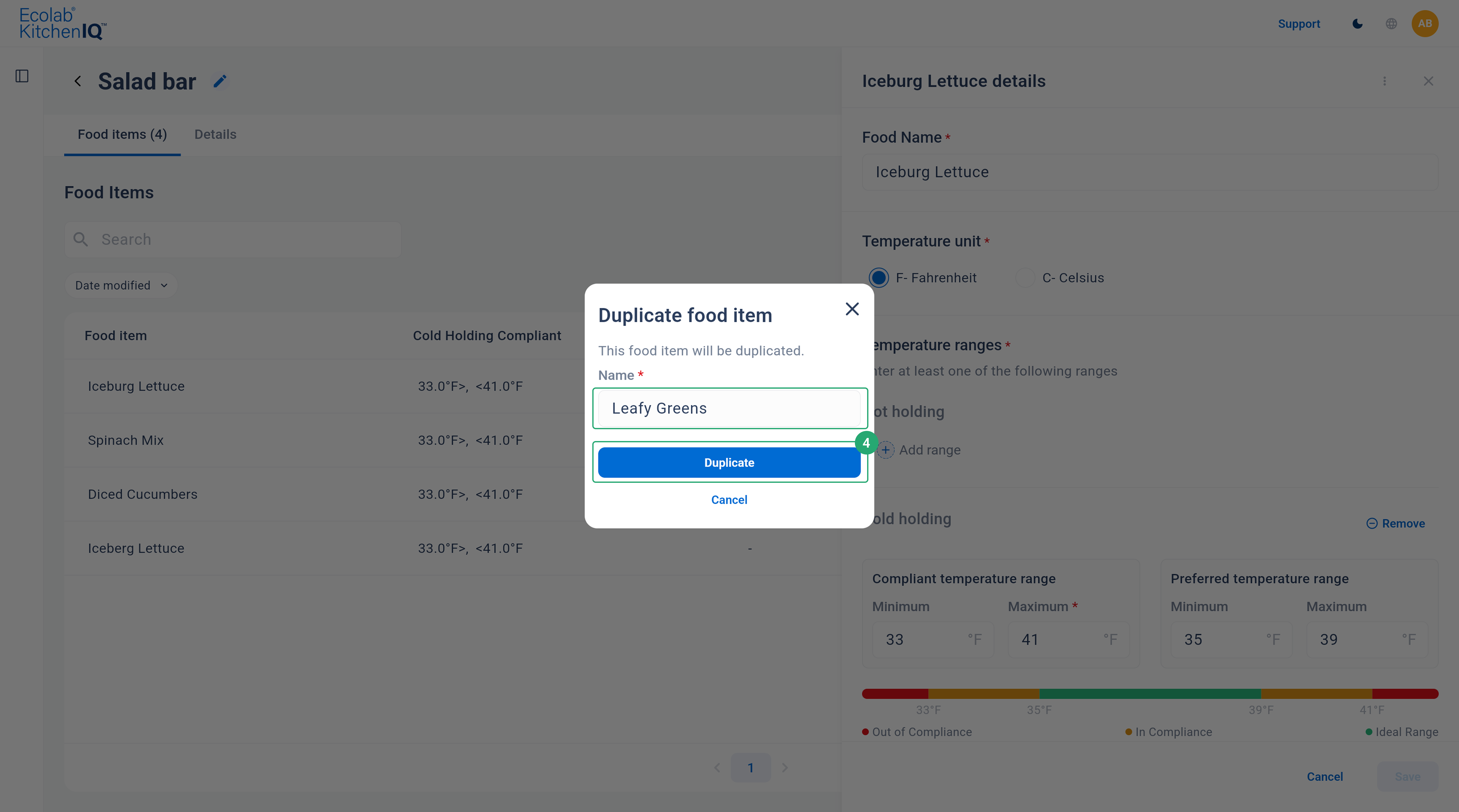Open the Date modified sort dropdown
Image resolution: width=1459 pixels, height=812 pixels.
point(121,285)
